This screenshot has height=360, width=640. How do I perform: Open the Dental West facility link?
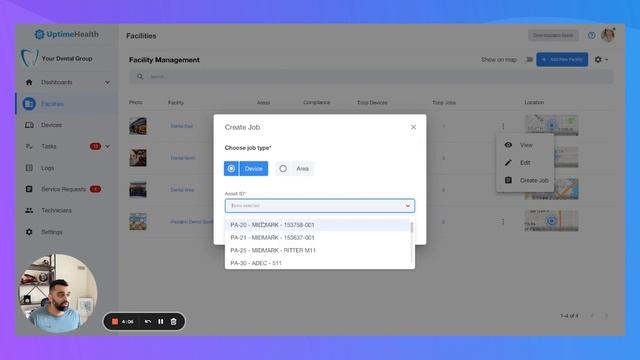182,190
